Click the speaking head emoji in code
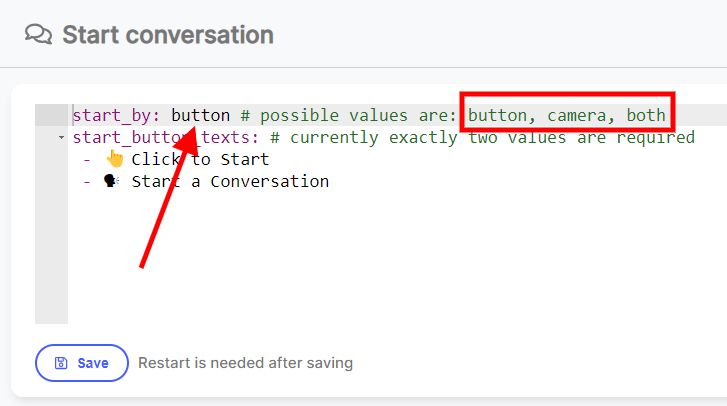 (x=112, y=181)
